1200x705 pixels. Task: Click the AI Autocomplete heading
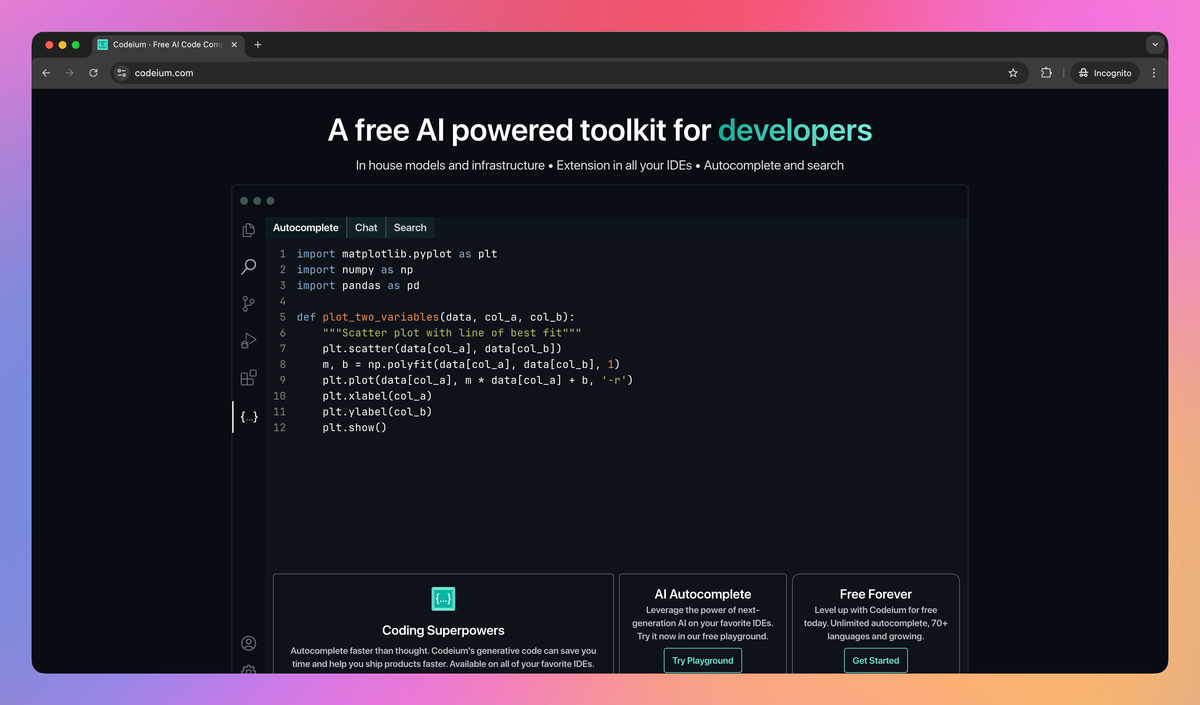click(703, 594)
